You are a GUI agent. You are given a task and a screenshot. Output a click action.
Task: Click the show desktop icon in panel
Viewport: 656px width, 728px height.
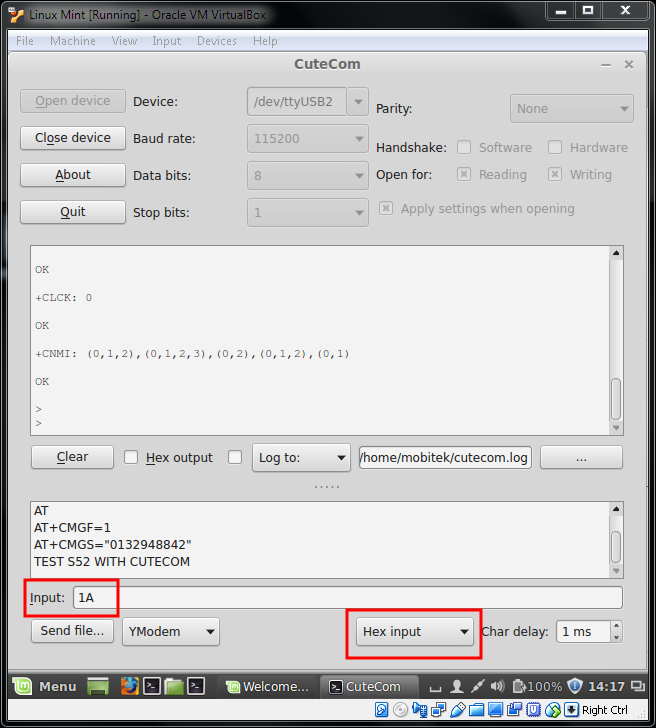point(97,686)
